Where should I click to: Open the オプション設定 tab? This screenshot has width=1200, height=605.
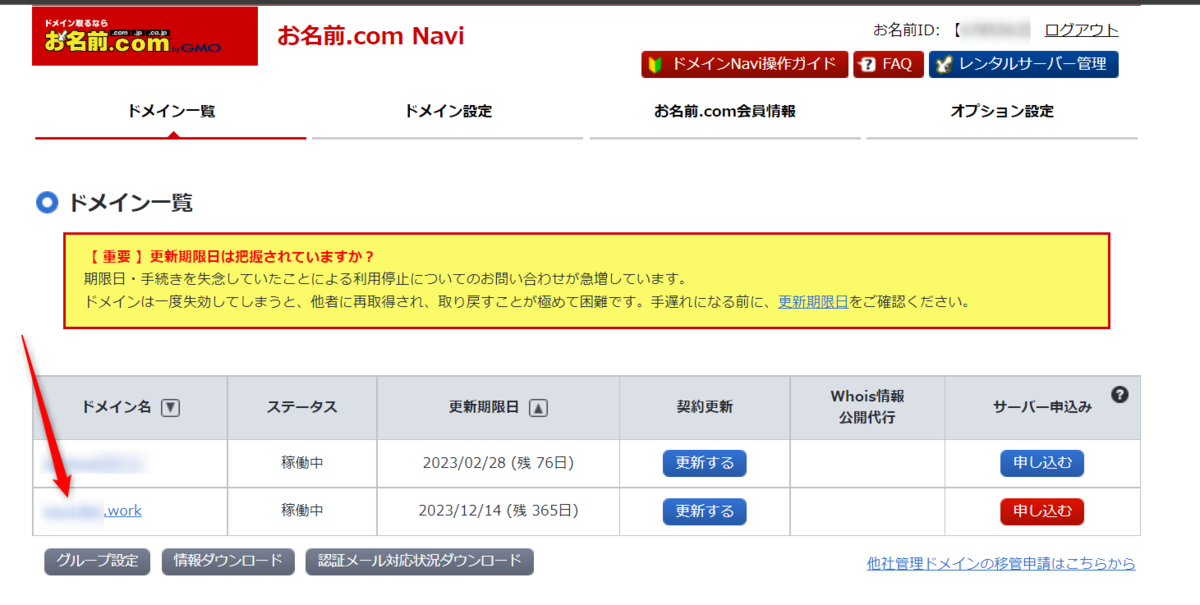point(1002,112)
